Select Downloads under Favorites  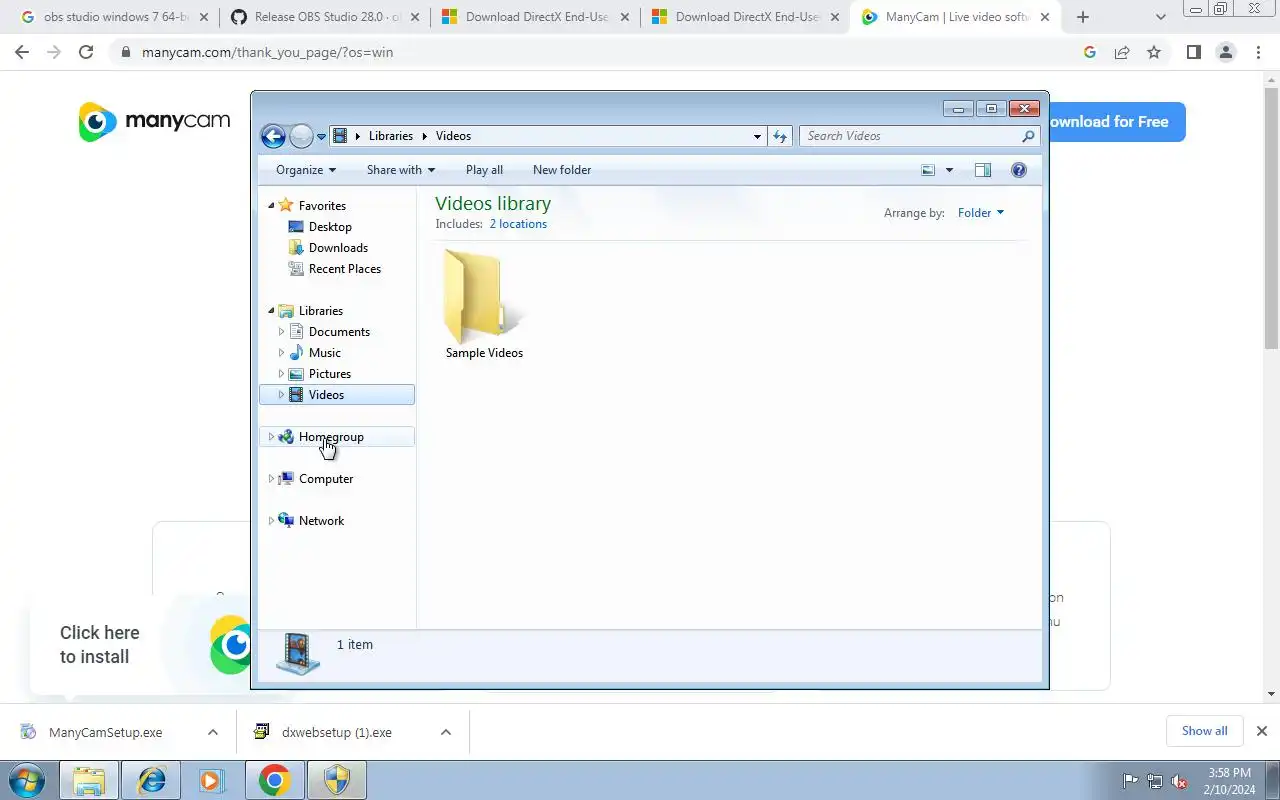click(x=338, y=248)
